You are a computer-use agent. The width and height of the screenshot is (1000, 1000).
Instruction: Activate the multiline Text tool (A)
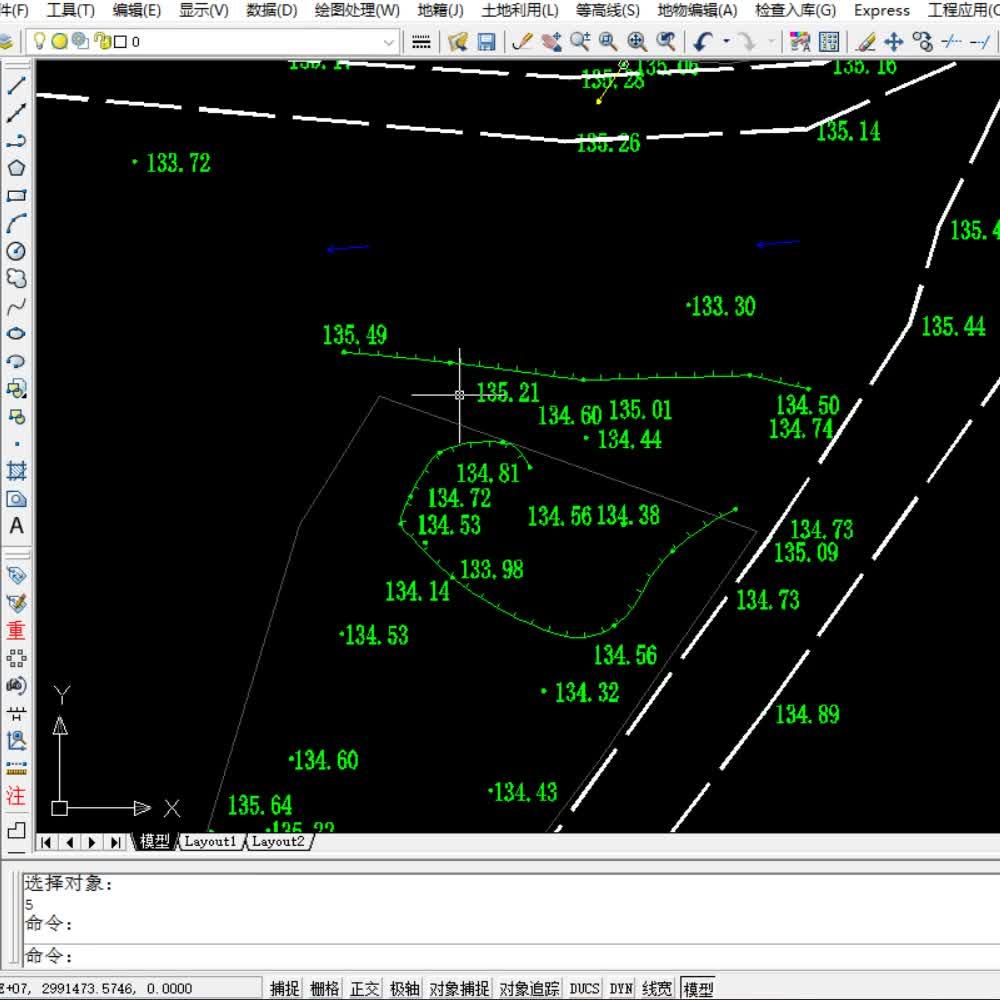(x=16, y=525)
